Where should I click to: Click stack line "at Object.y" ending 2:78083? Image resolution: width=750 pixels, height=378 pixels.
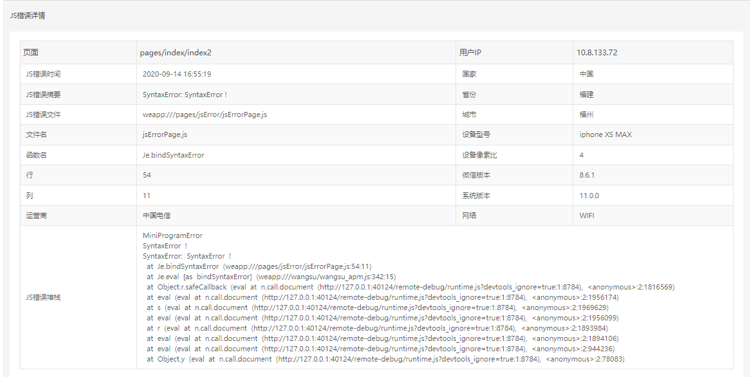pos(386,359)
